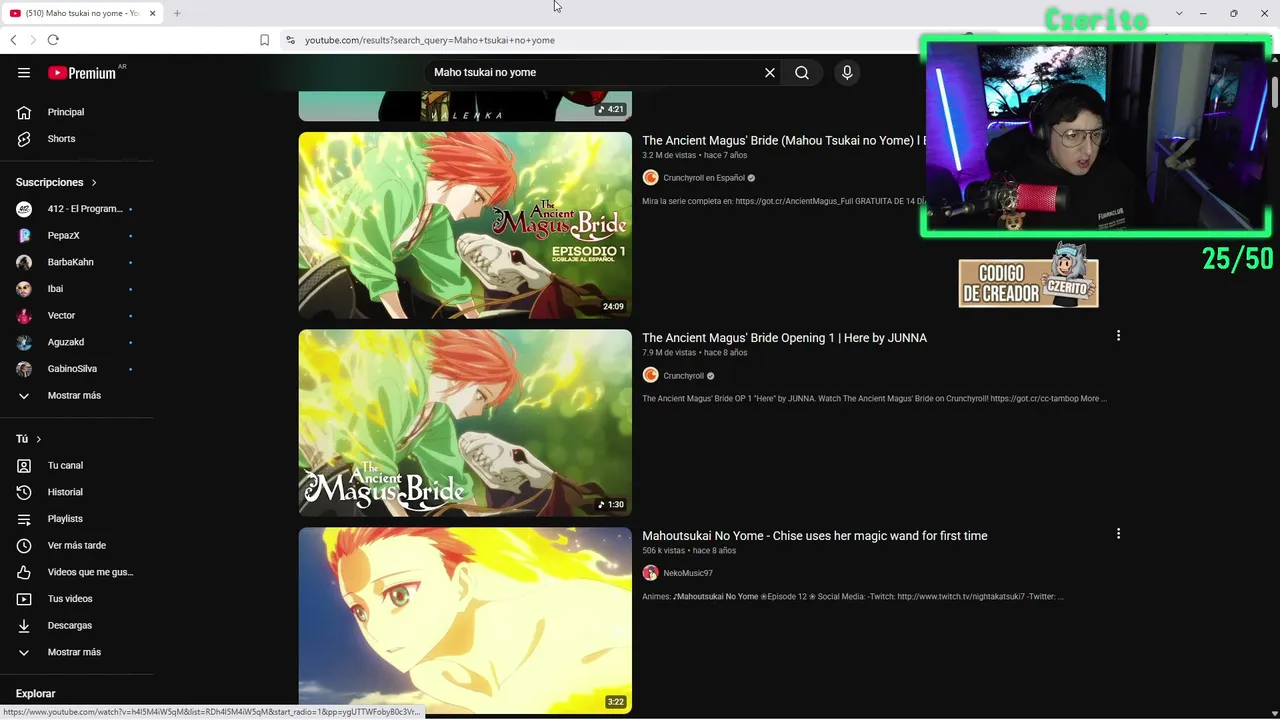Image resolution: width=1280 pixels, height=720 pixels.
Task: Open BarbaKahn channel avatar
Action: click(x=25, y=262)
